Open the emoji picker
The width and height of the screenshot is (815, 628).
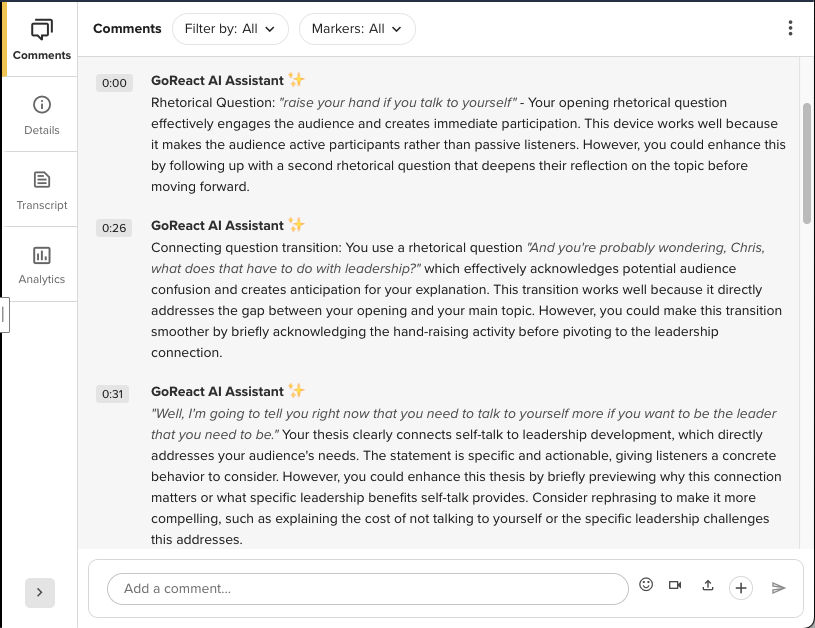[x=646, y=584]
